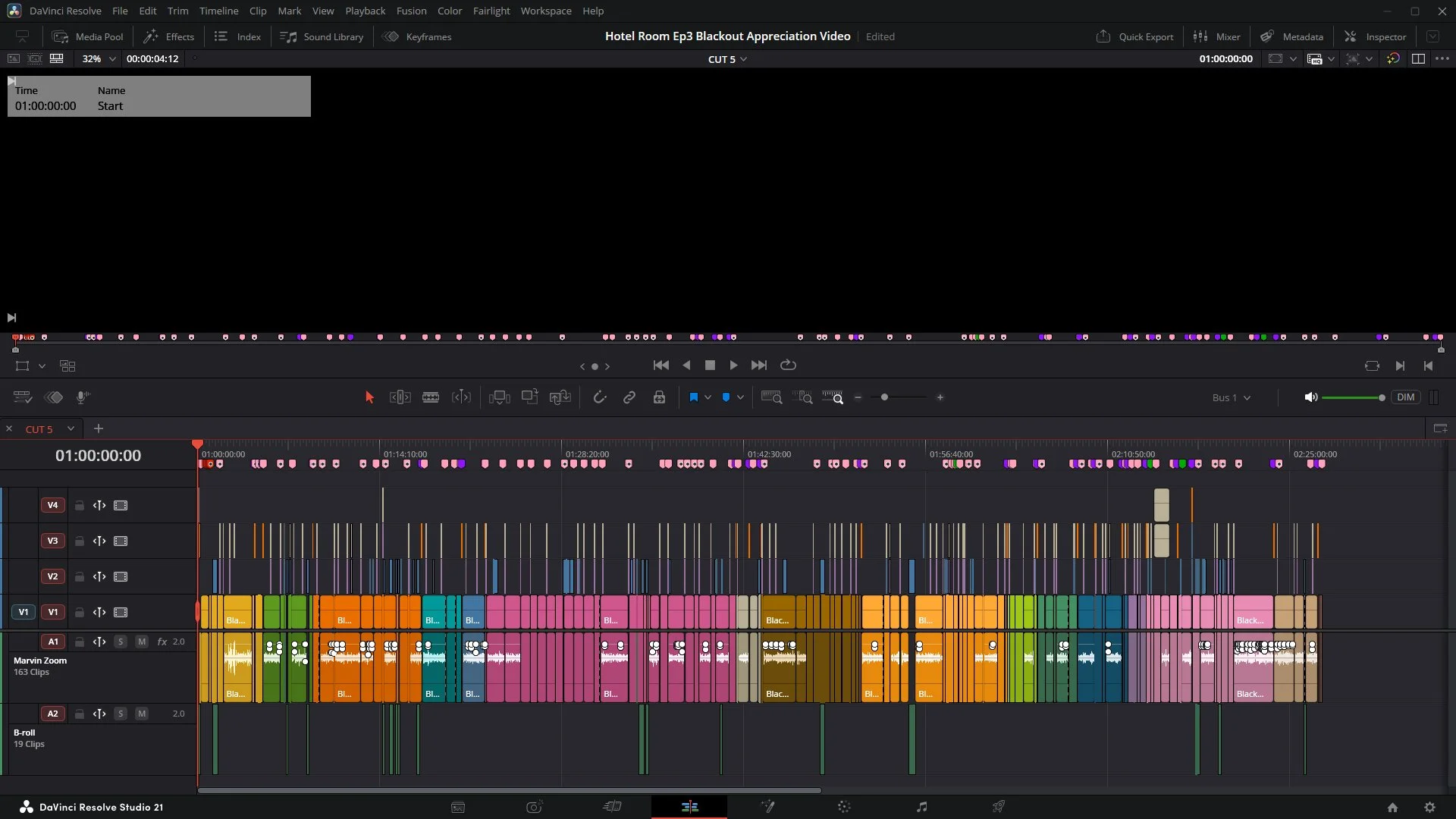Mute audio track A1
Screen dimensions: 1456x819
[x=142, y=642]
